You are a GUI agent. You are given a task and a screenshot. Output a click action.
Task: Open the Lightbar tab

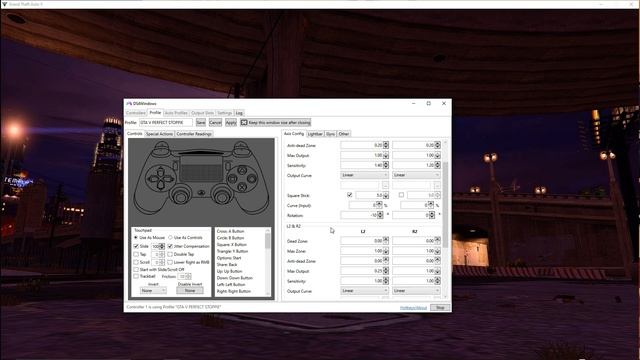coord(315,134)
